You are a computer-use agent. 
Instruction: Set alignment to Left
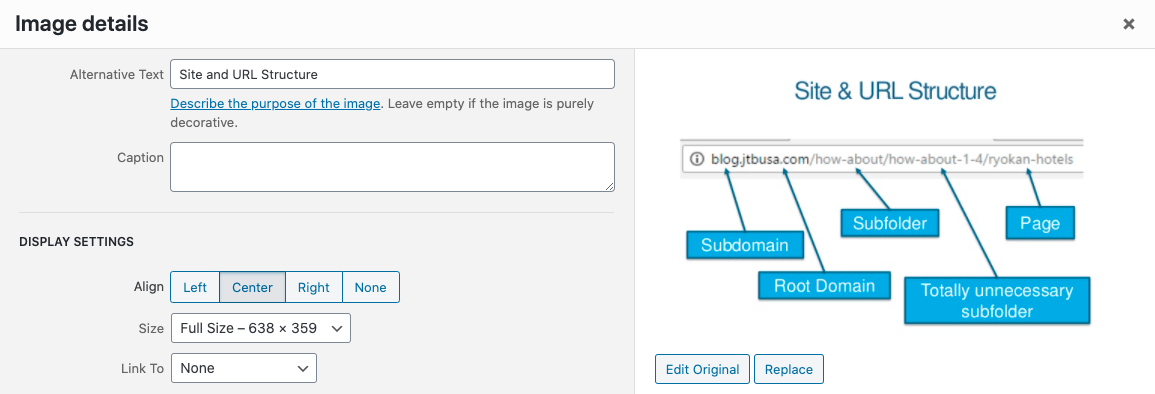tap(195, 287)
